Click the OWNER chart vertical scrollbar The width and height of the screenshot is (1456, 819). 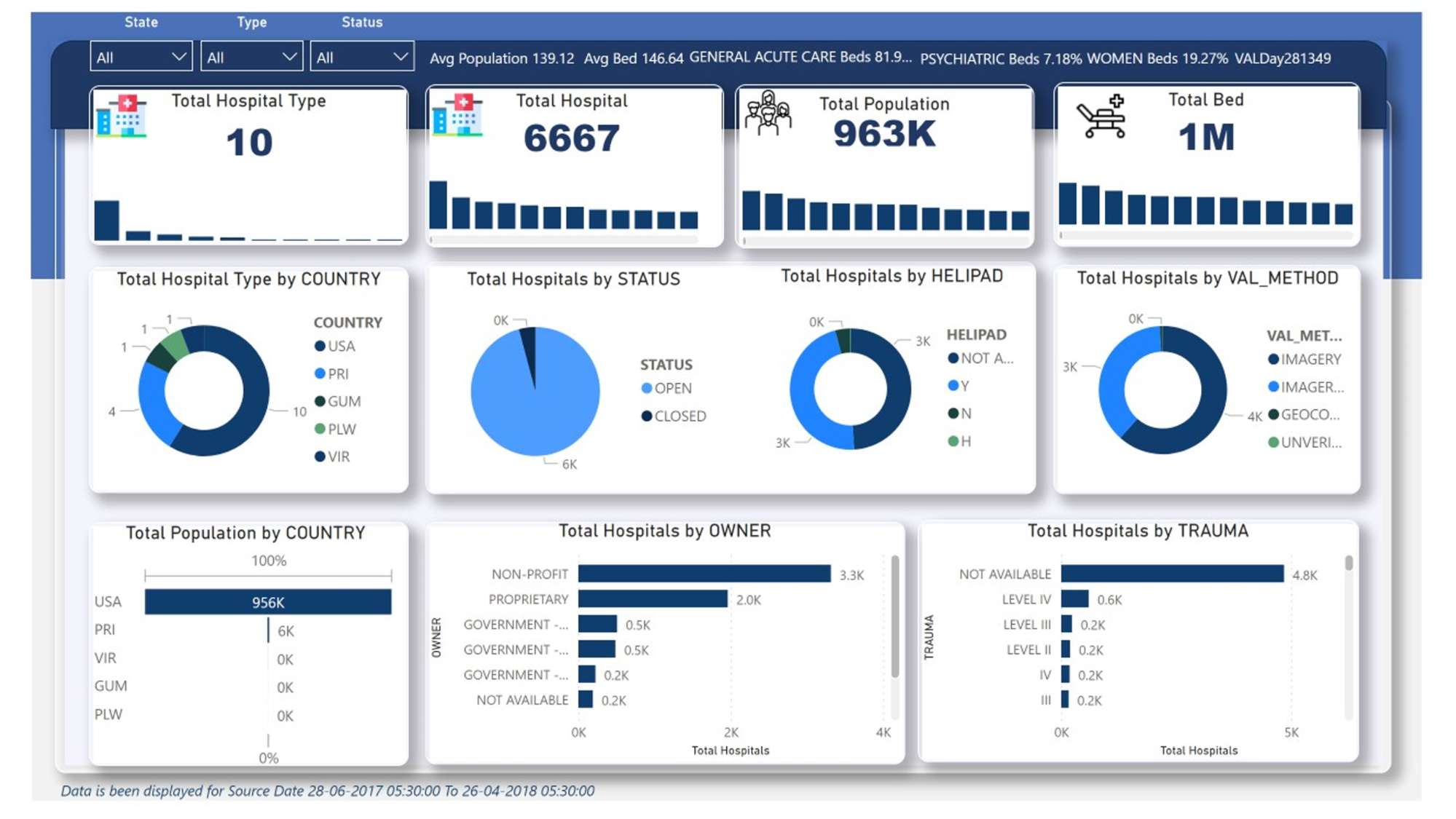click(895, 616)
